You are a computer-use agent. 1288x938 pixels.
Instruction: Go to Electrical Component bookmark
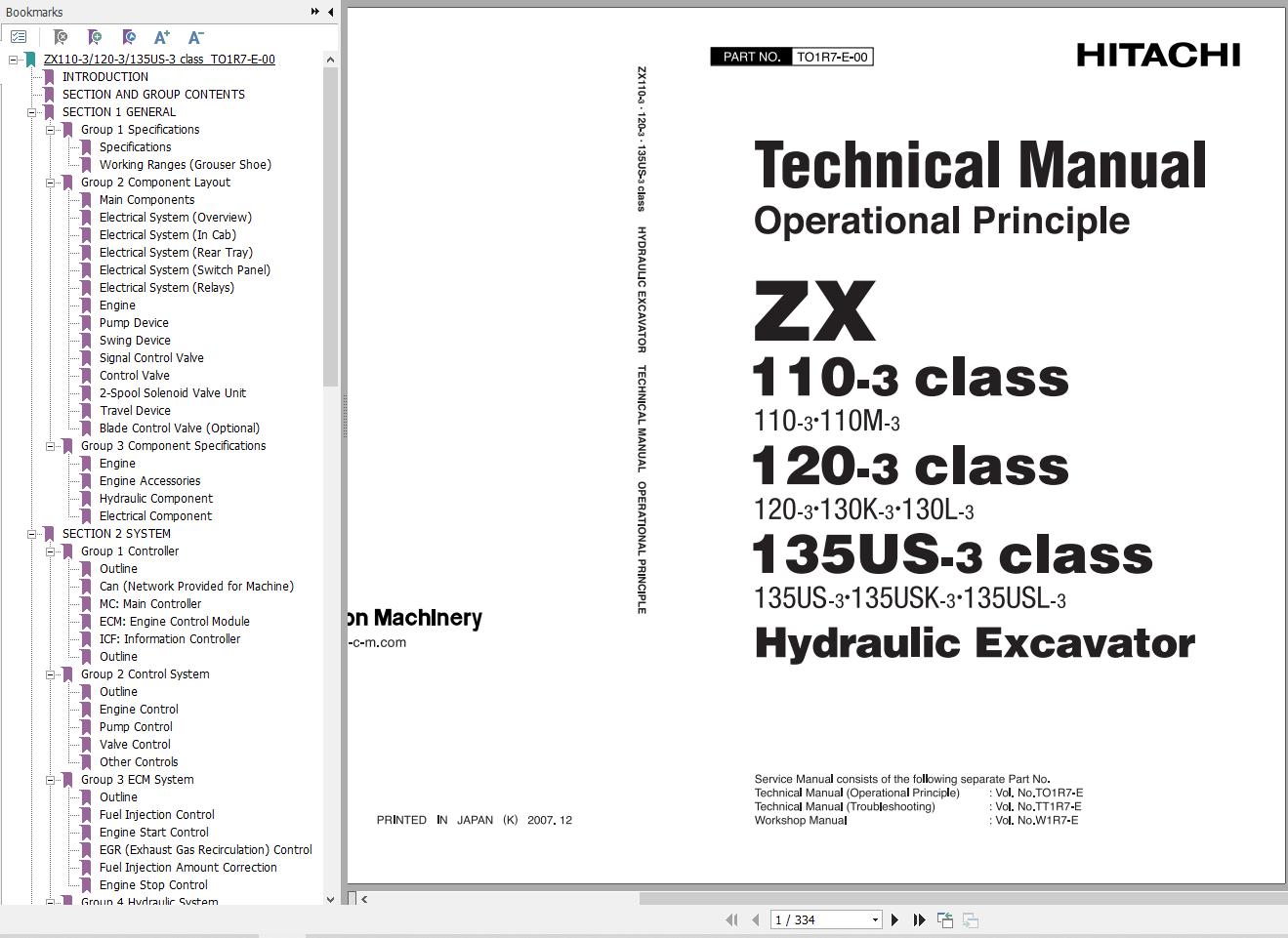155,516
